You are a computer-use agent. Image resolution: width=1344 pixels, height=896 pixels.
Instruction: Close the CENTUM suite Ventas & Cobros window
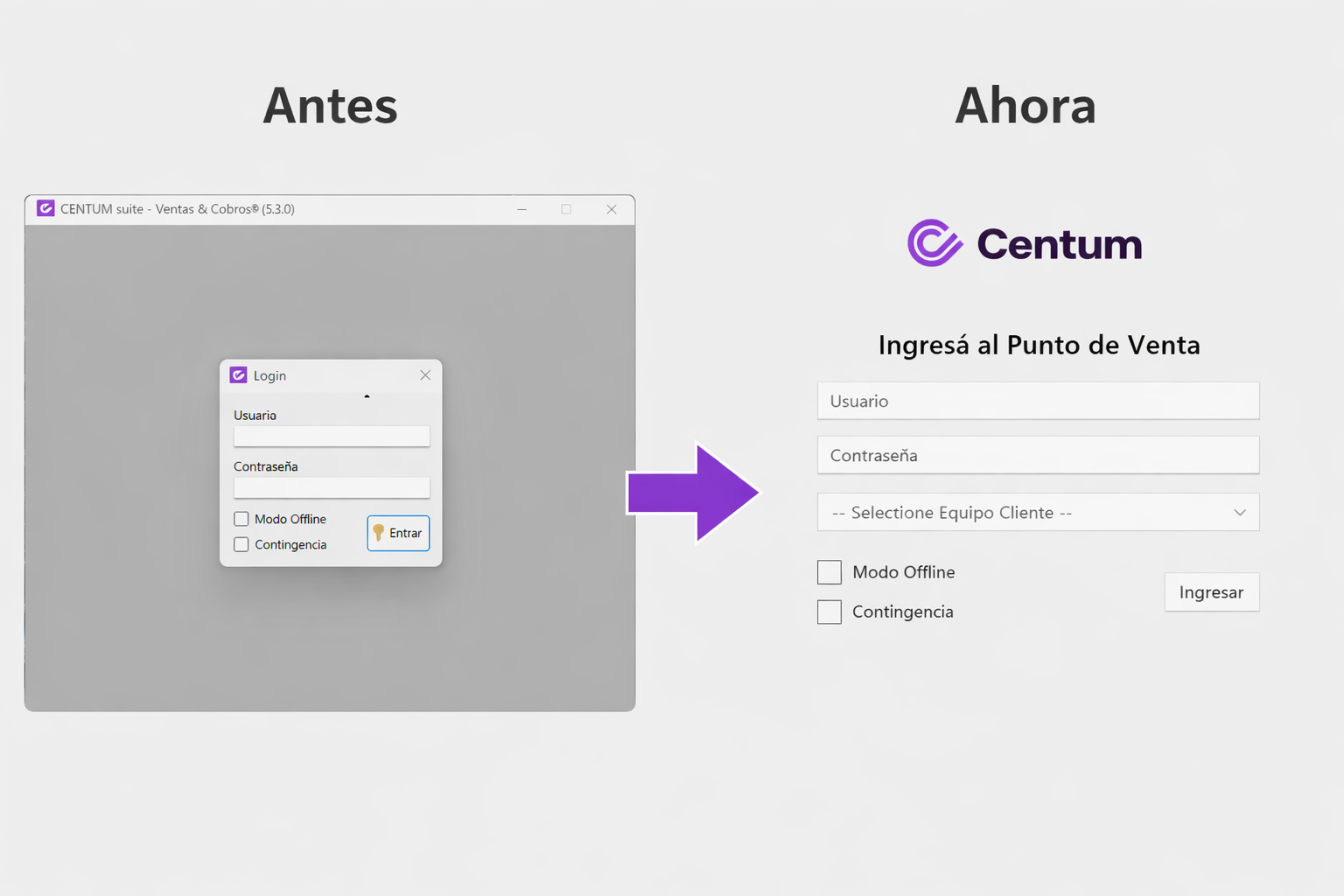[x=612, y=209]
